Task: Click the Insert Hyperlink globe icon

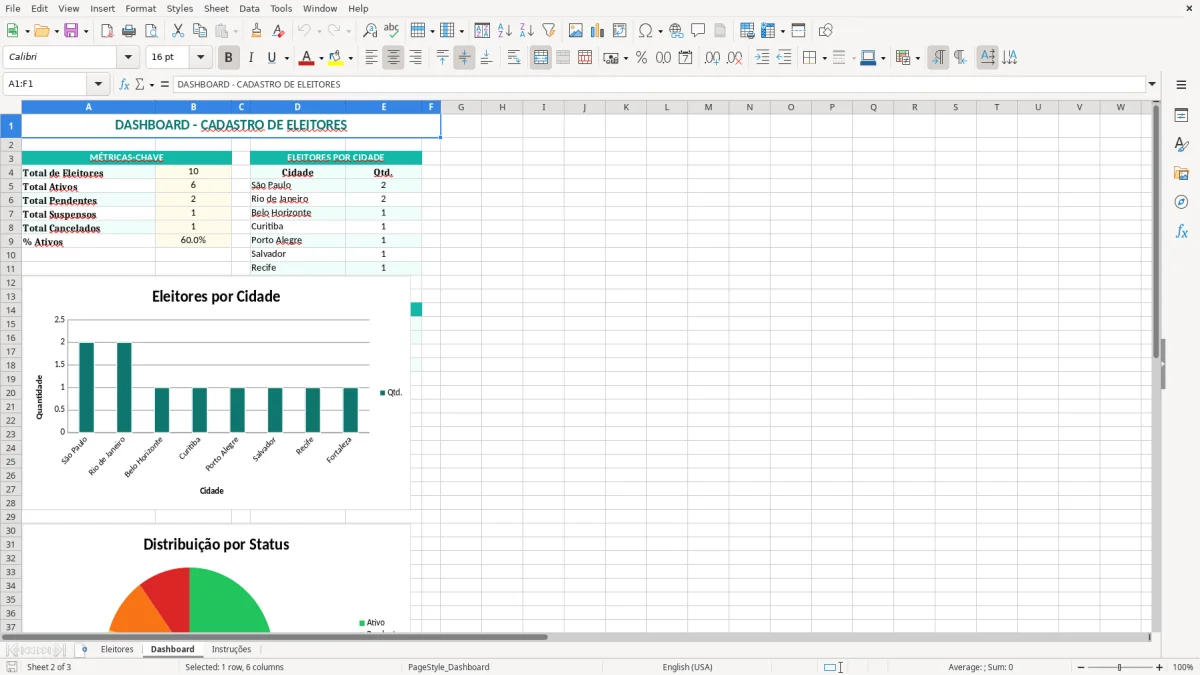Action: point(676,31)
